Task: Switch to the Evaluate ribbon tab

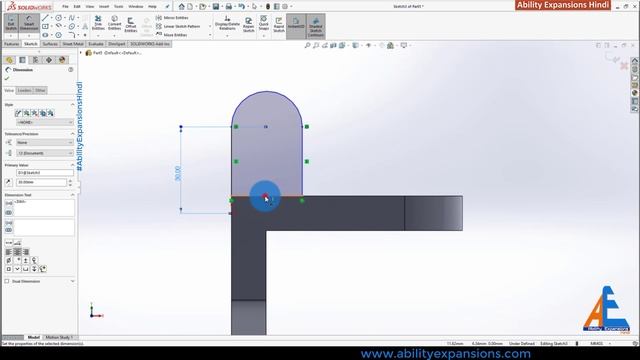Action: [x=96, y=44]
